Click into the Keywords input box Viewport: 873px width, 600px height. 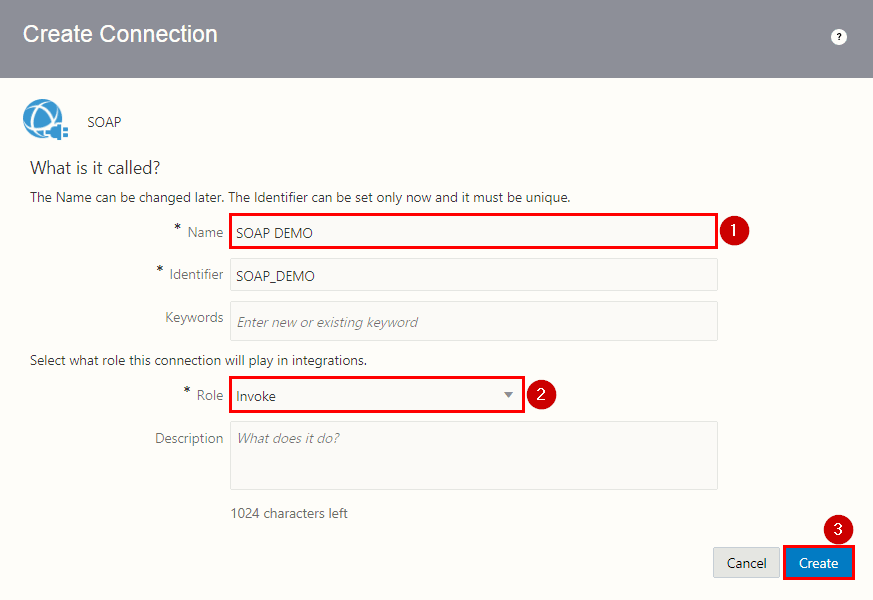point(473,321)
